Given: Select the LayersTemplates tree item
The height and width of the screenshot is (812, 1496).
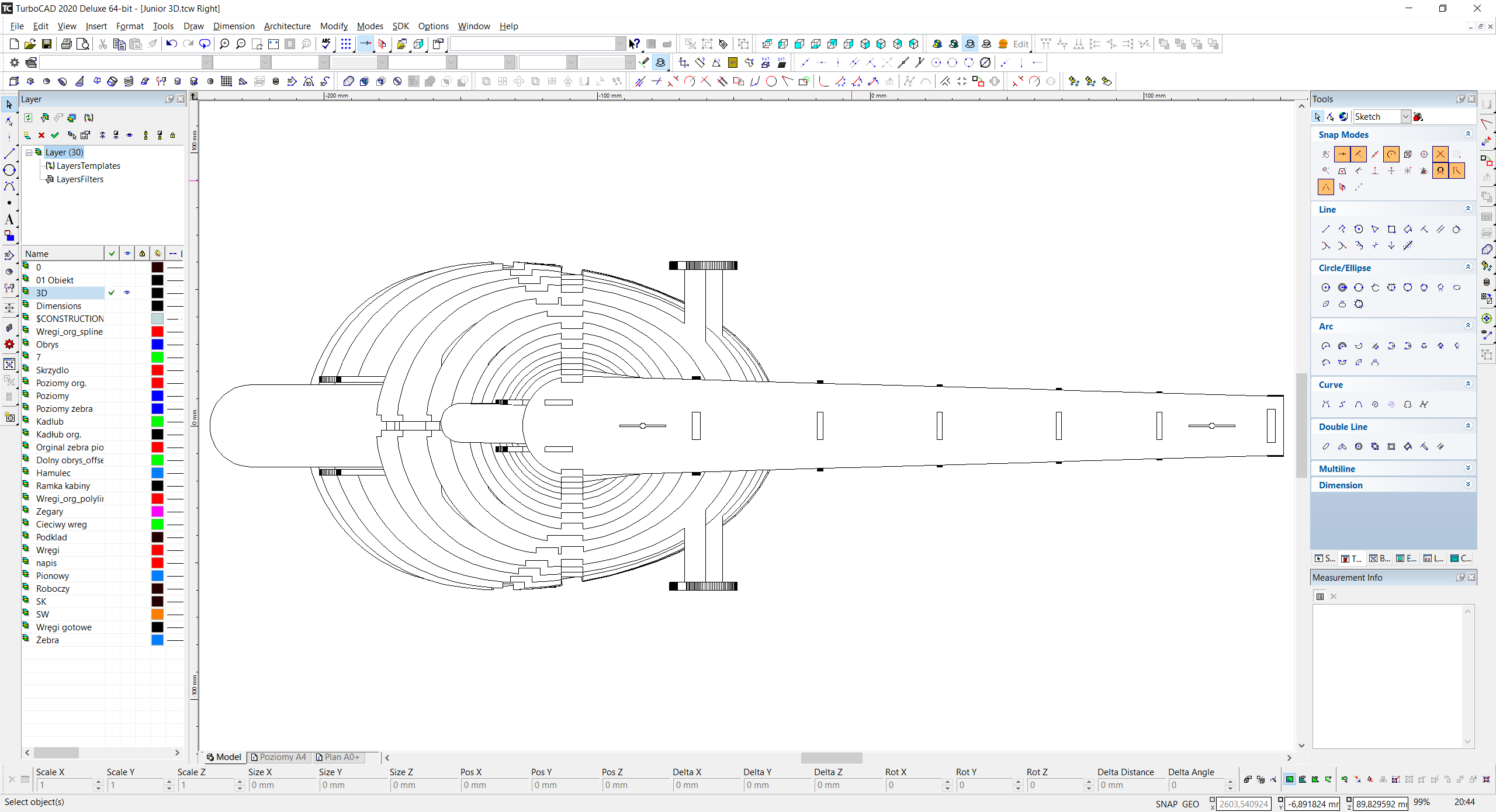Looking at the screenshot, I should (x=88, y=166).
